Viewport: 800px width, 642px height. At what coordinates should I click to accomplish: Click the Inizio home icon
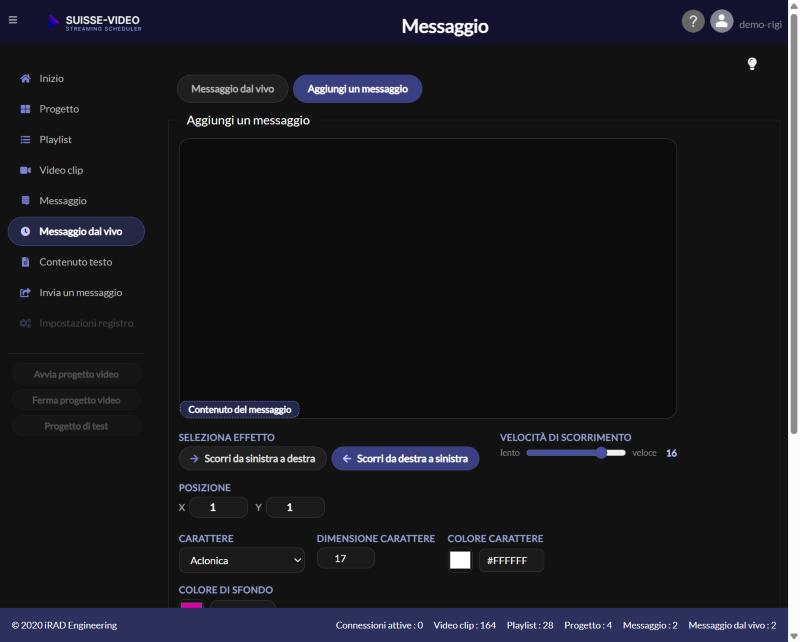click(x=25, y=79)
